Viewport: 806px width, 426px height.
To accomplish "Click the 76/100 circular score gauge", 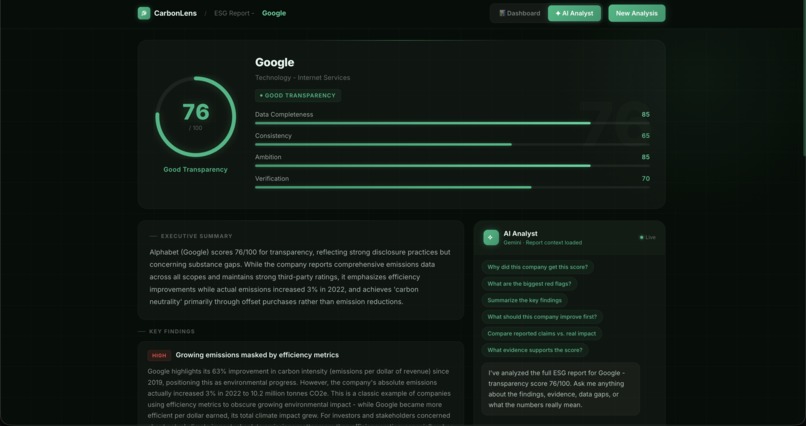I will pyautogui.click(x=195, y=117).
